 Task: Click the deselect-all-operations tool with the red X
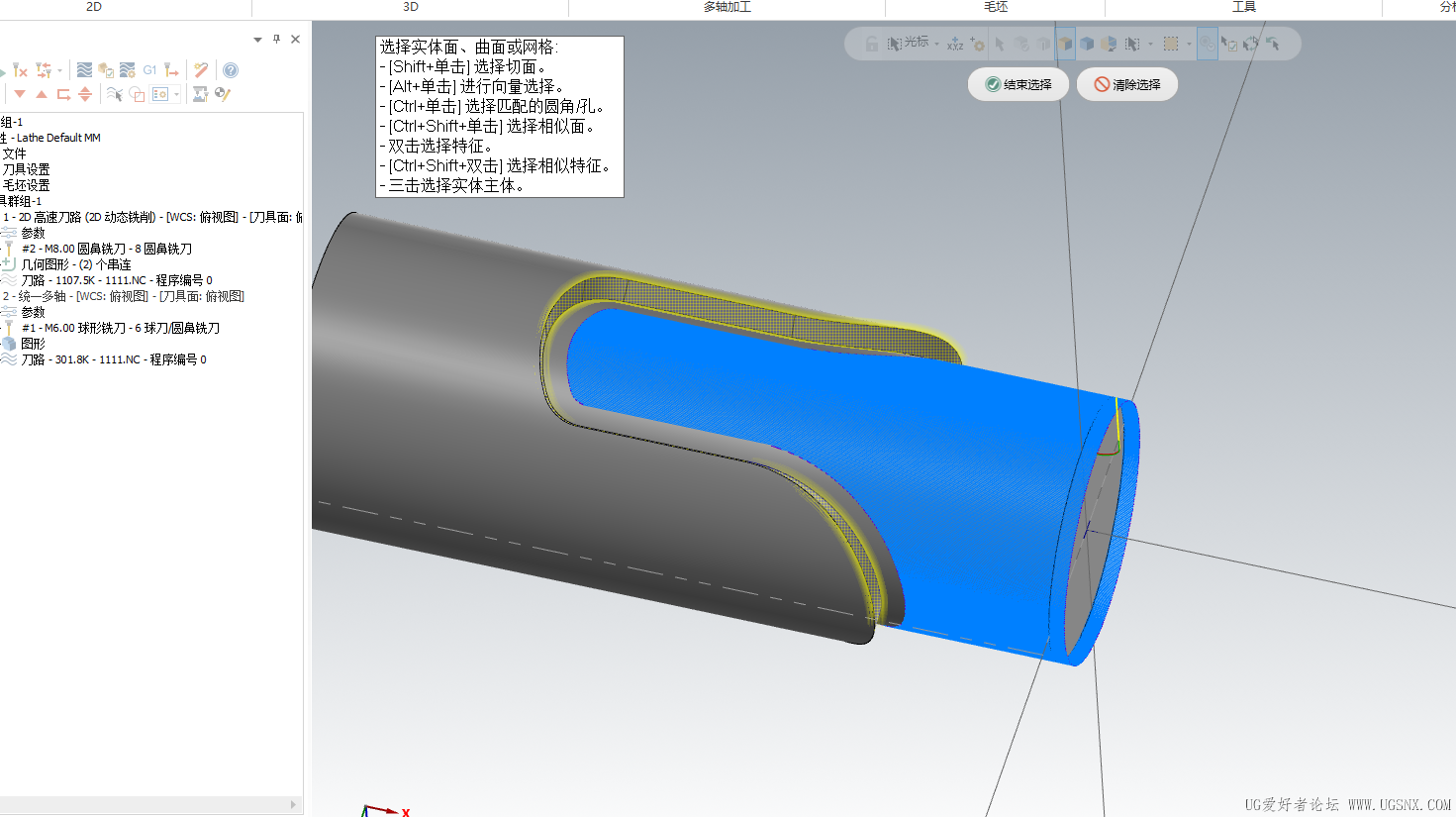tap(20, 70)
